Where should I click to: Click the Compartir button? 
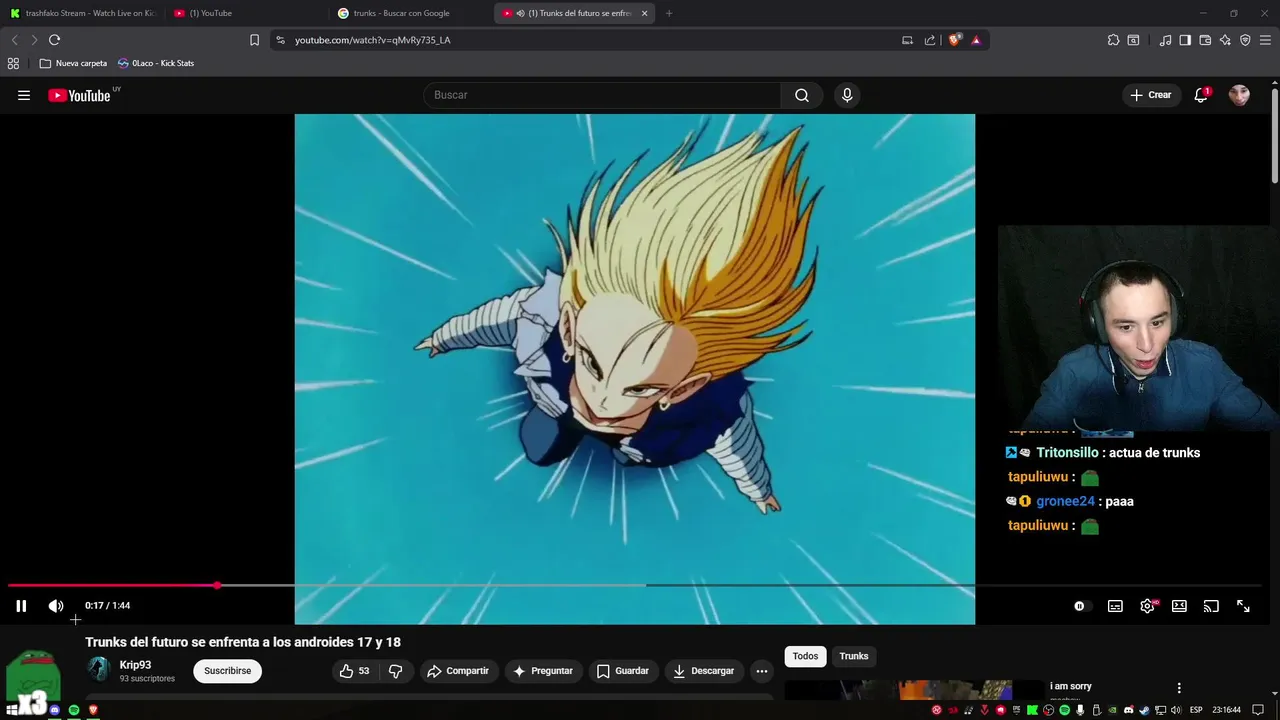tap(458, 671)
